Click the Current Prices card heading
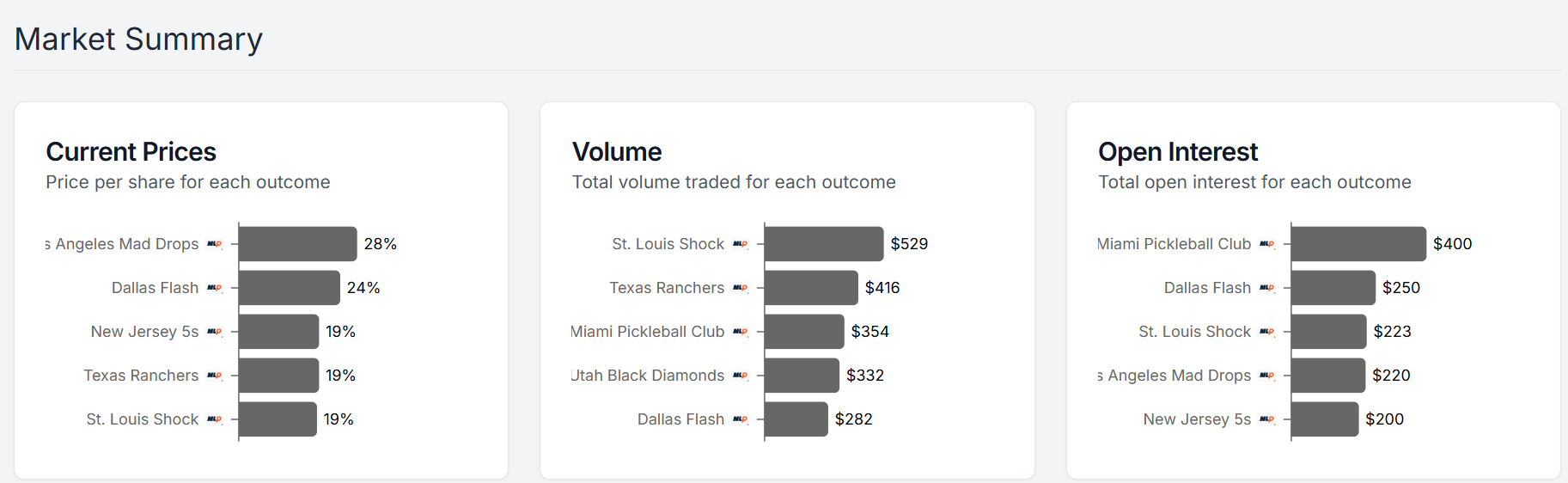 pos(131,152)
